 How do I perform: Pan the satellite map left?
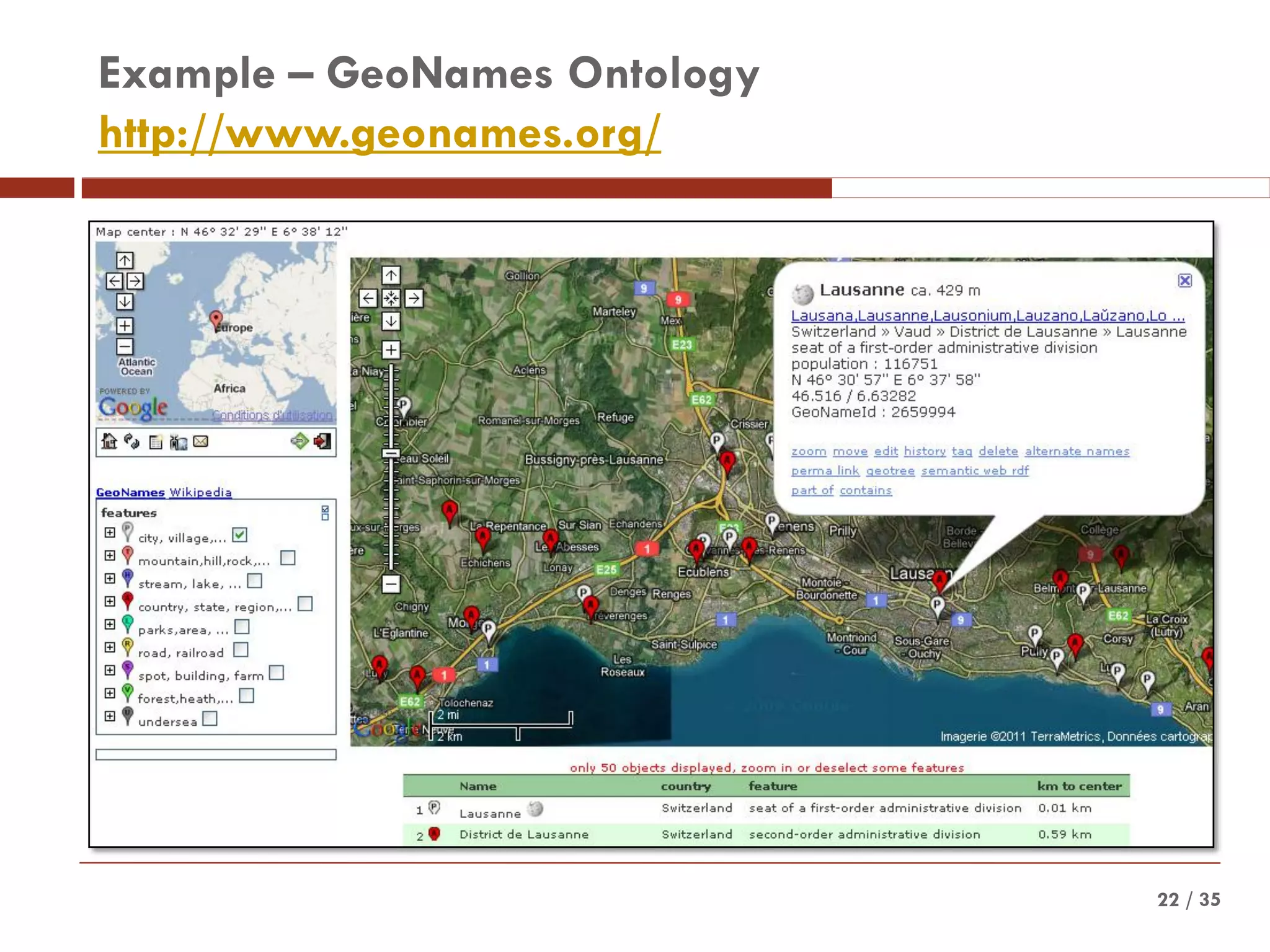368,299
